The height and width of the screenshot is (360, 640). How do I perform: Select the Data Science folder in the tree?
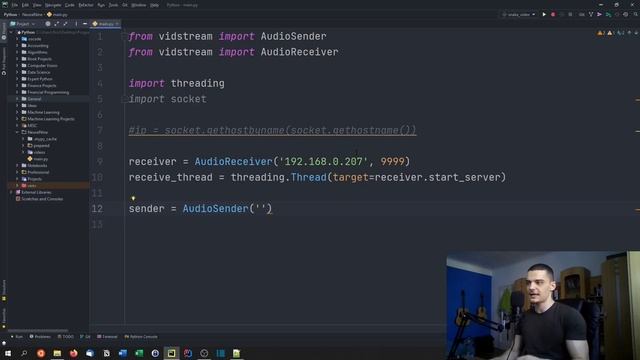[x=36, y=72]
